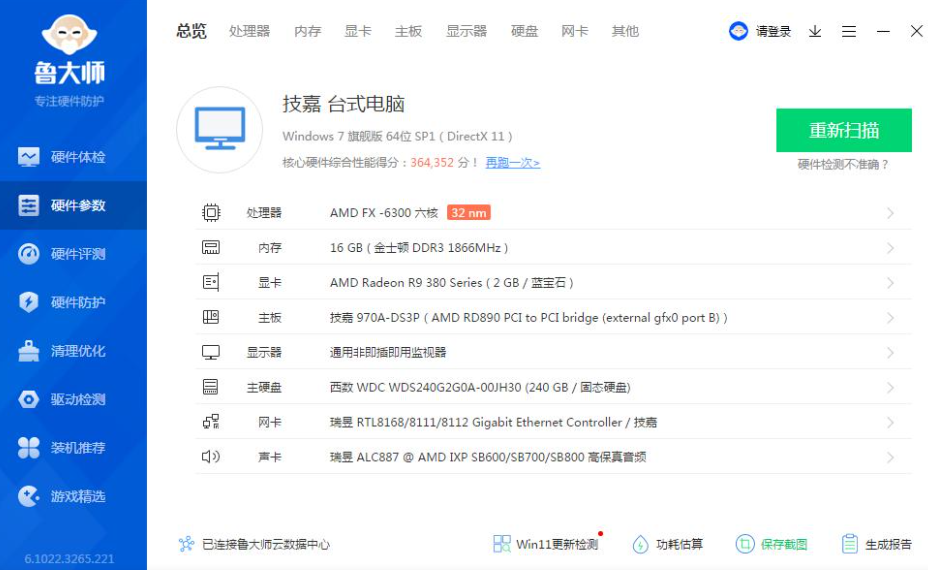Open 装机推荐 in sidebar

pos(73,448)
